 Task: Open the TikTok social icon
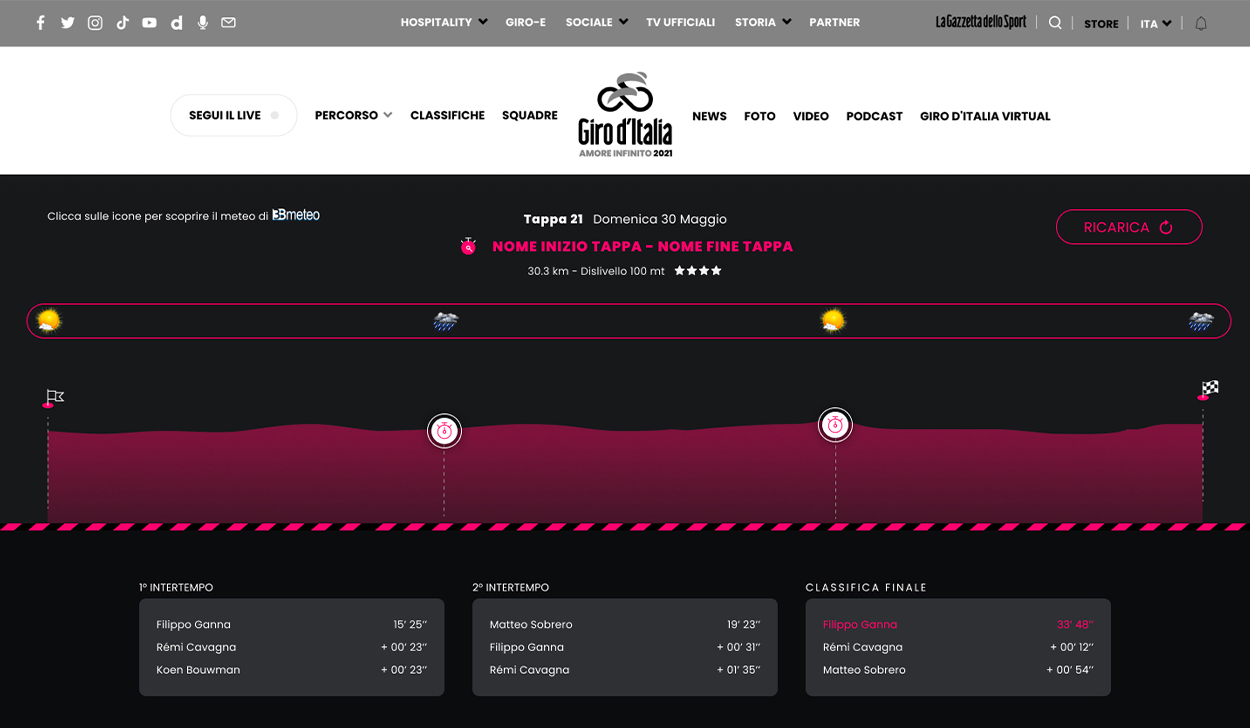coord(122,23)
